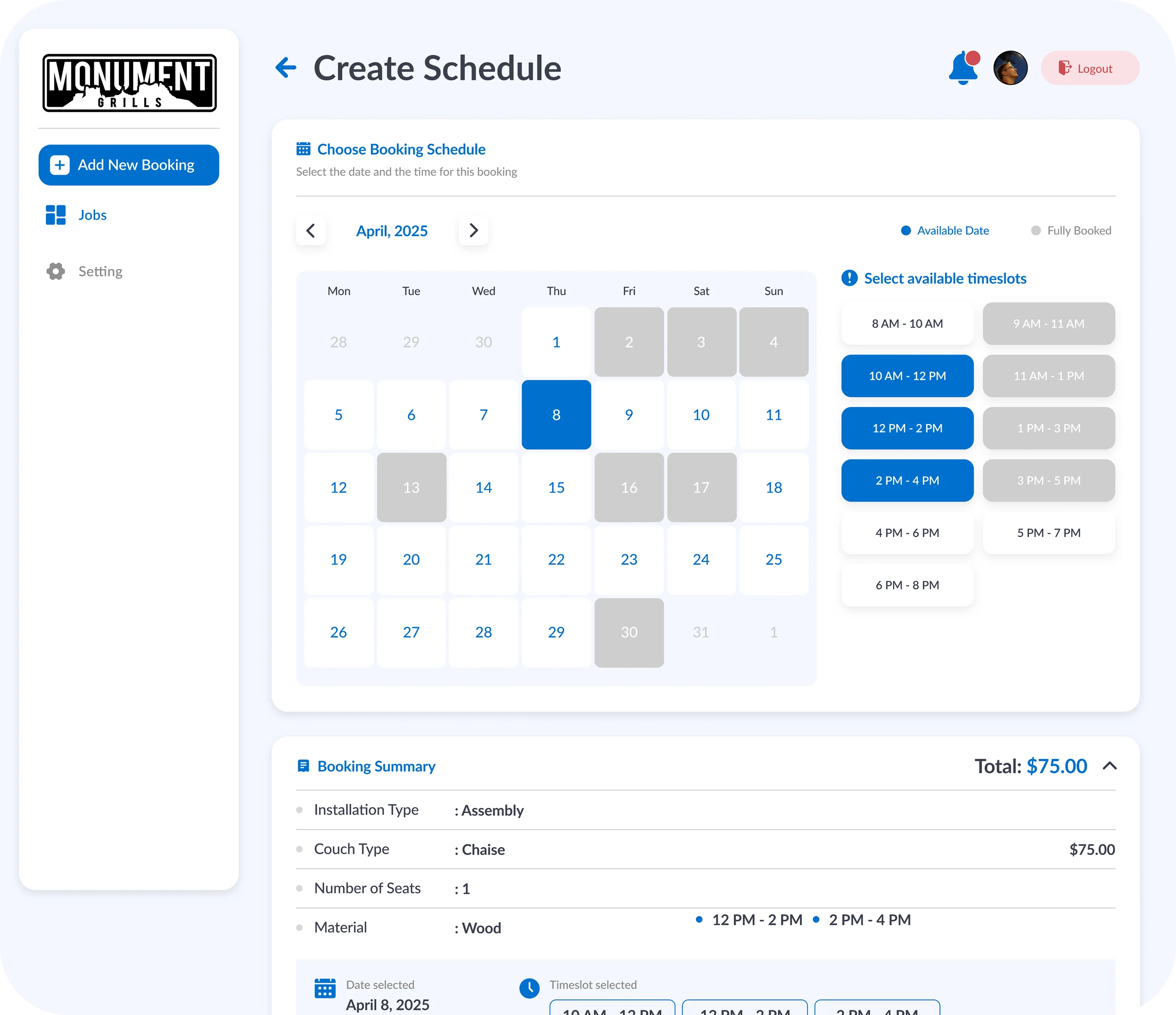This screenshot has width=1176, height=1015.
Task: Open the Jobs menu item
Action: [x=93, y=215]
